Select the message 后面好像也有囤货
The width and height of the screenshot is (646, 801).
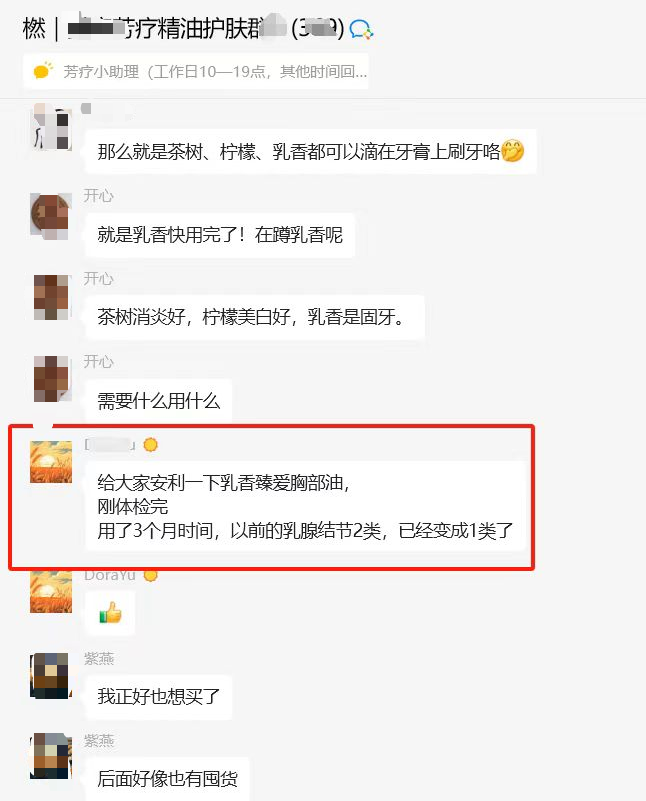click(167, 779)
